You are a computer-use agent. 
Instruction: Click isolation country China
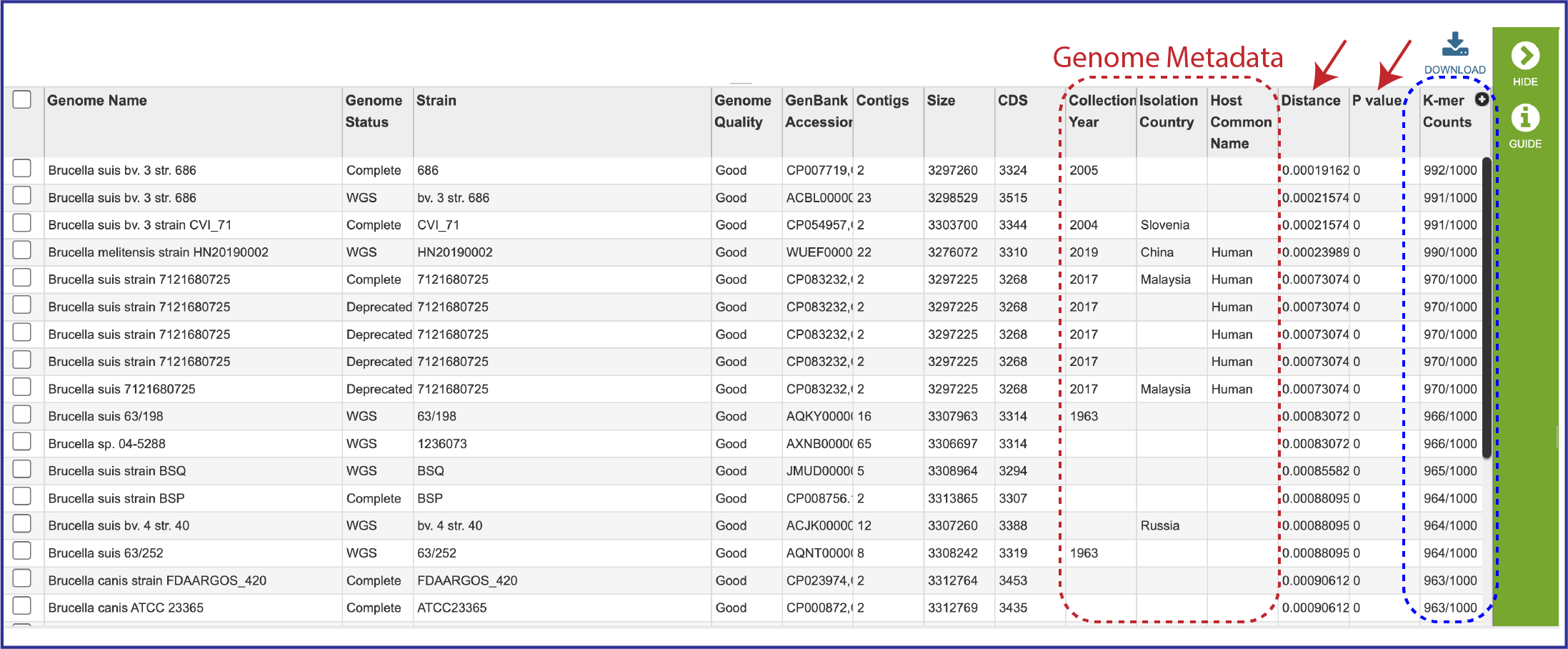pos(1157,252)
